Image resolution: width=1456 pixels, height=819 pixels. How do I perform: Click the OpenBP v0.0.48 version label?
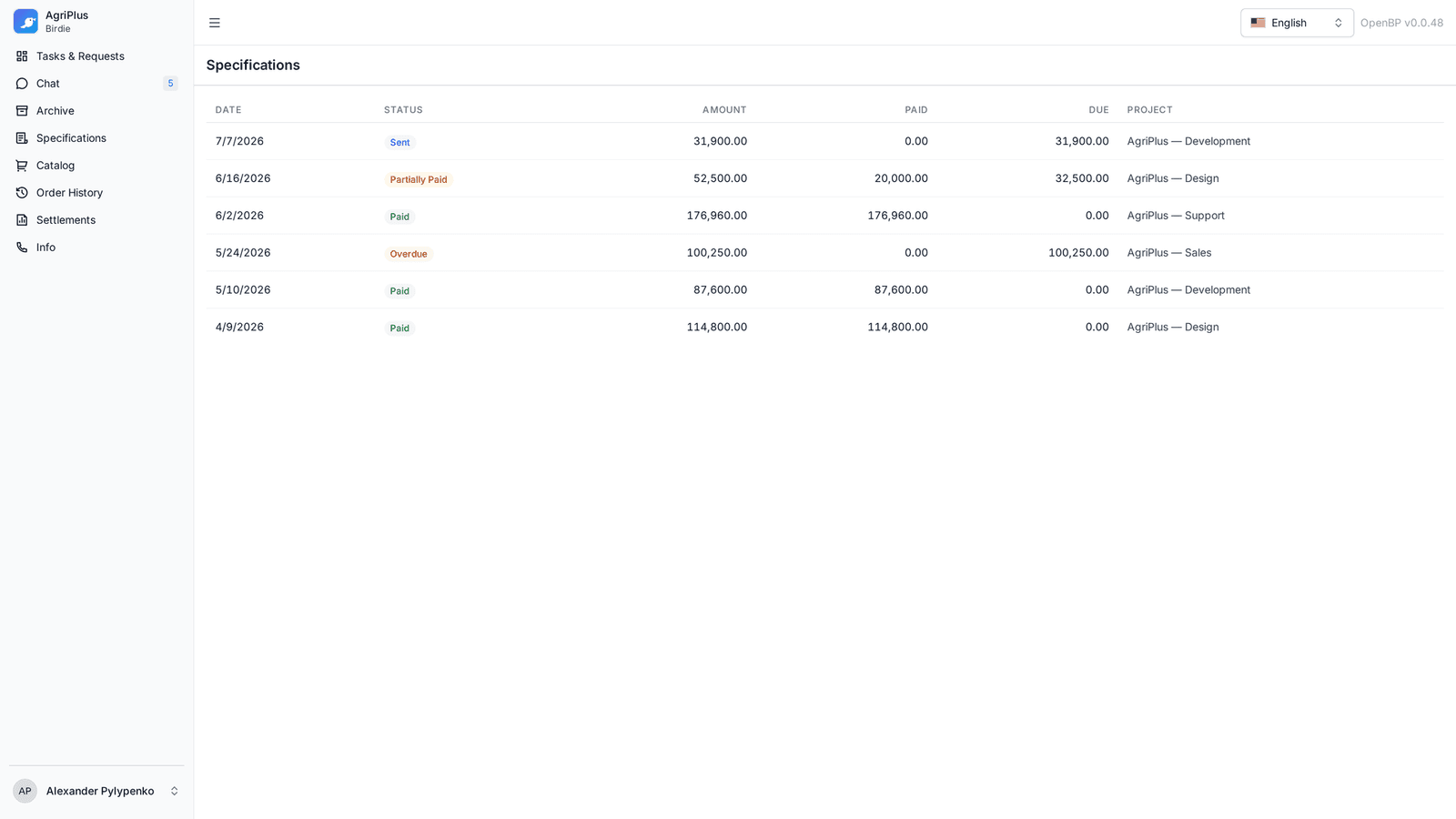click(x=1401, y=23)
